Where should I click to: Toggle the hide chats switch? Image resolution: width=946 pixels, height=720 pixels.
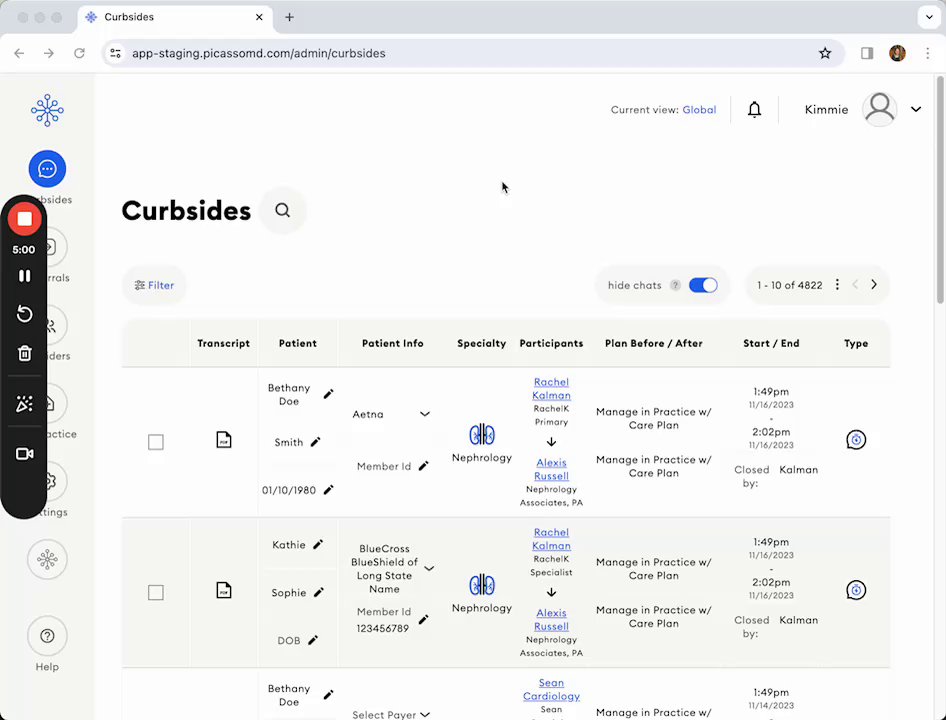703,285
